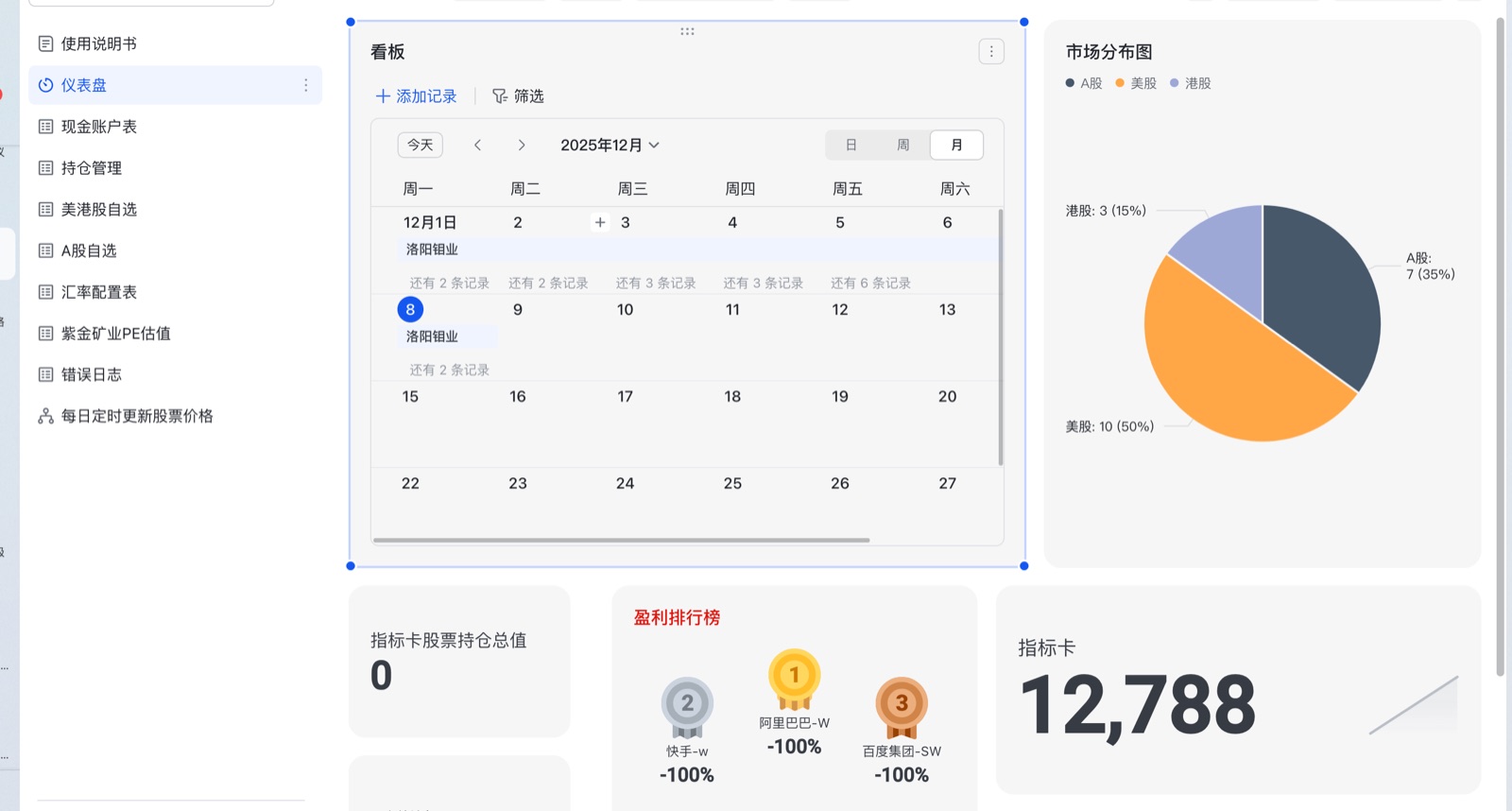Switch calendar to 周 view
The height and width of the screenshot is (811, 1512).
902,145
